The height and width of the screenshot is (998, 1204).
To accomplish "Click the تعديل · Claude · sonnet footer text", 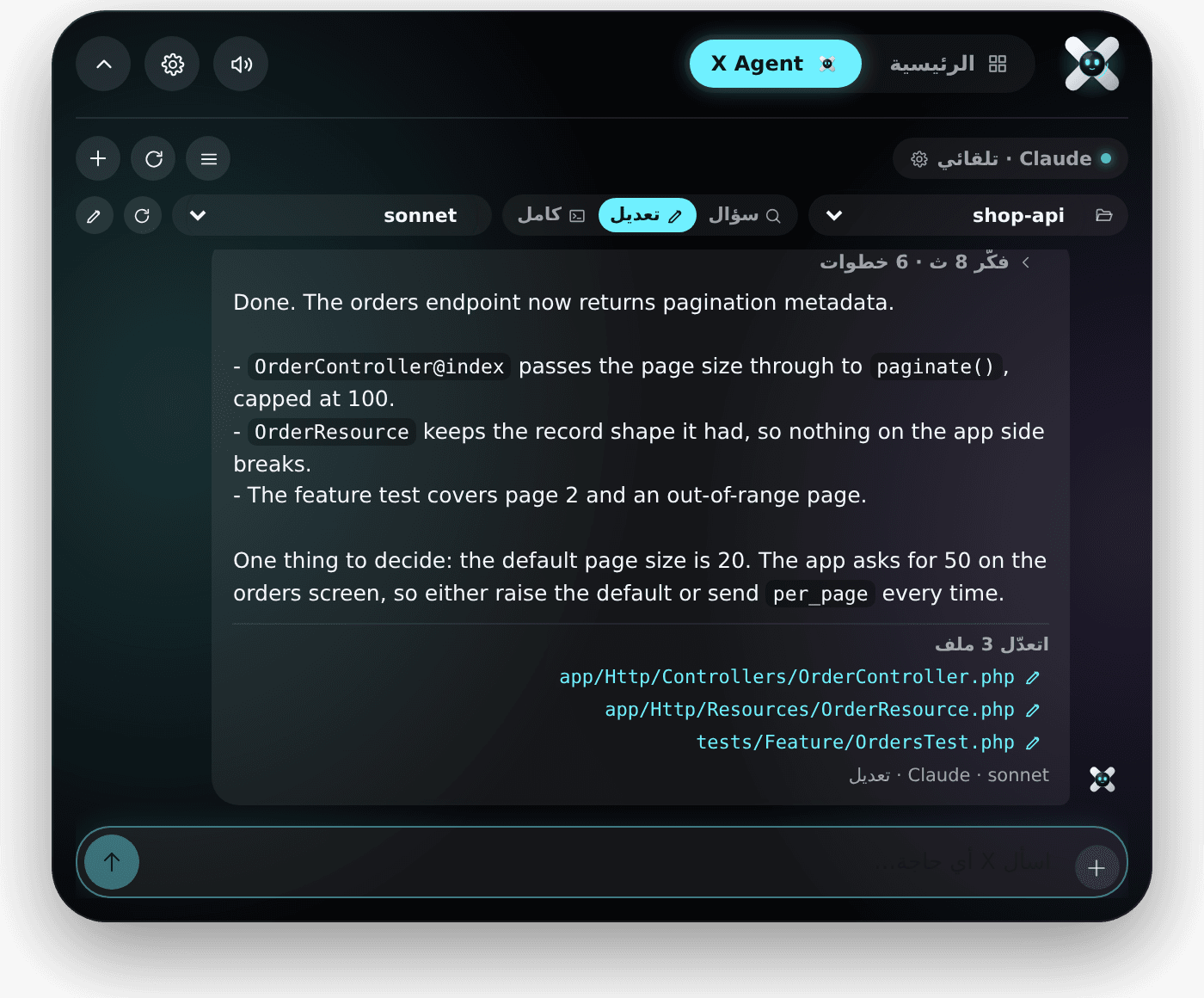I will [x=949, y=775].
